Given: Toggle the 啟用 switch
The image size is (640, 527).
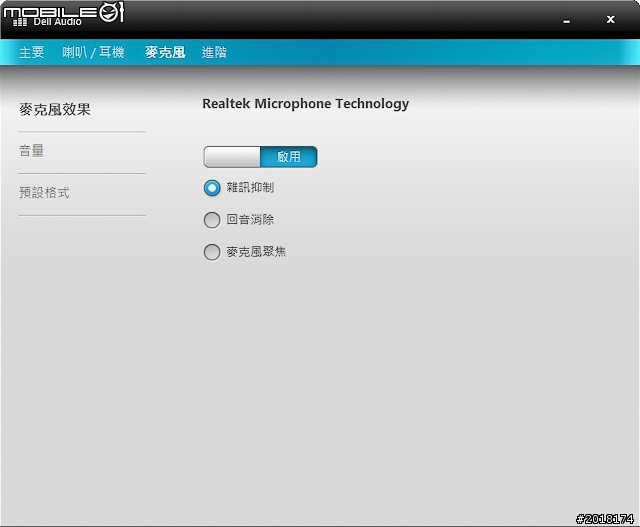Looking at the screenshot, I should pyautogui.click(x=260, y=157).
